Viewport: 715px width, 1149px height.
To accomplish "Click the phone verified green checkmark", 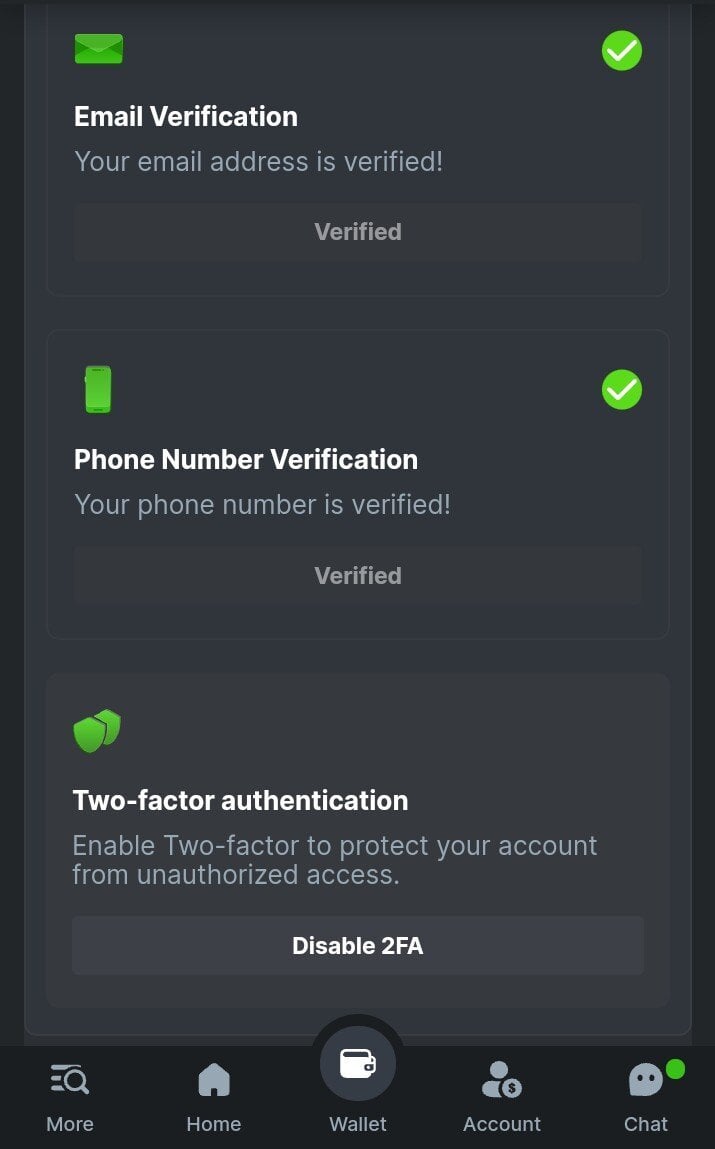I will click(622, 390).
